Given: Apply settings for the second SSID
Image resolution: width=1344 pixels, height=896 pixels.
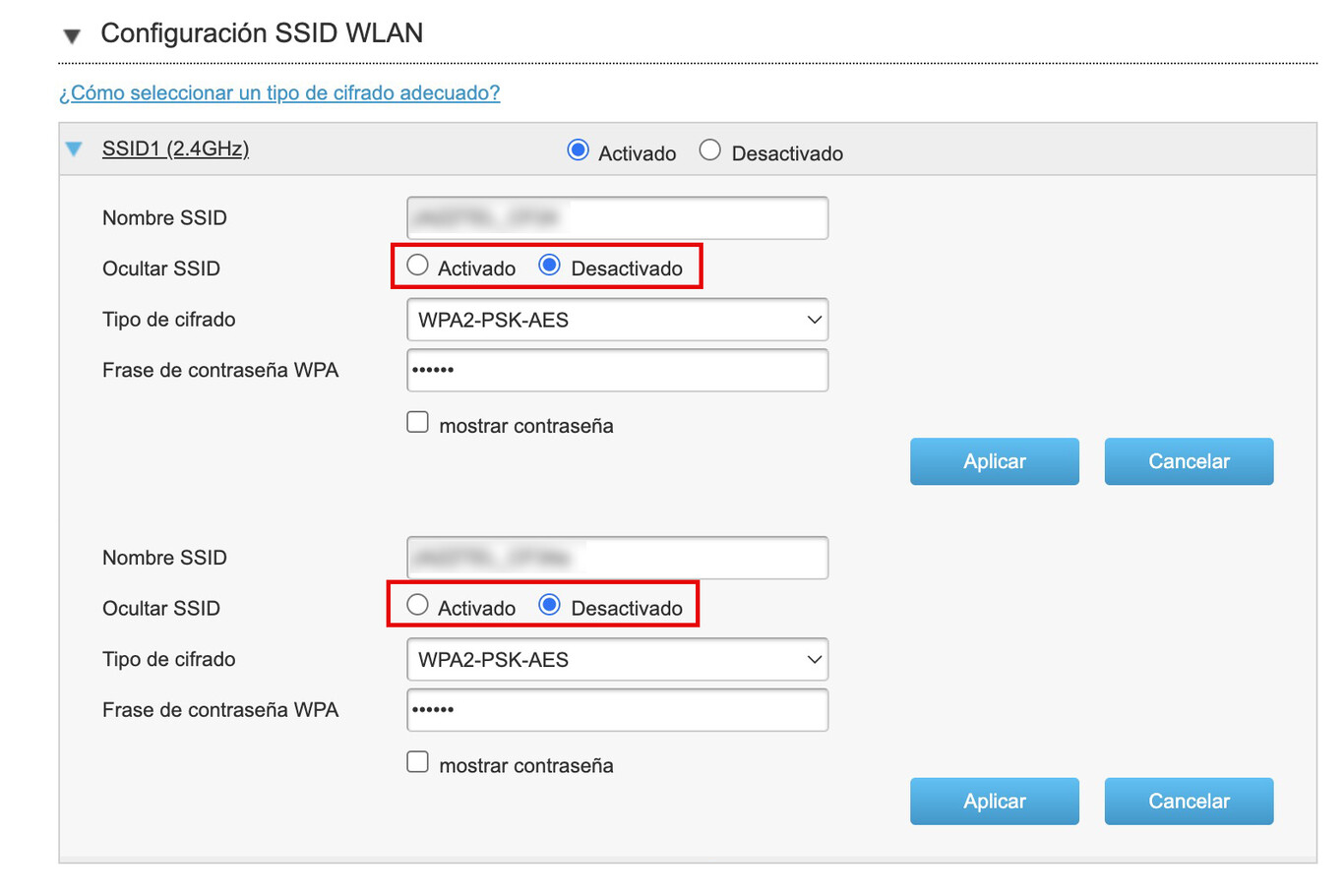Looking at the screenshot, I should (994, 801).
